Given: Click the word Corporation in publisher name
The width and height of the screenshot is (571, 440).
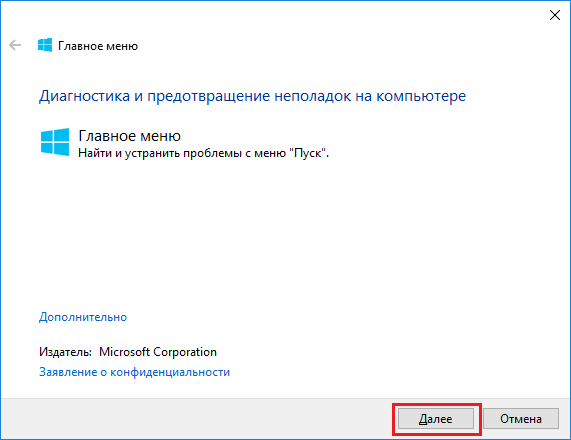Looking at the screenshot, I should tap(185, 352).
